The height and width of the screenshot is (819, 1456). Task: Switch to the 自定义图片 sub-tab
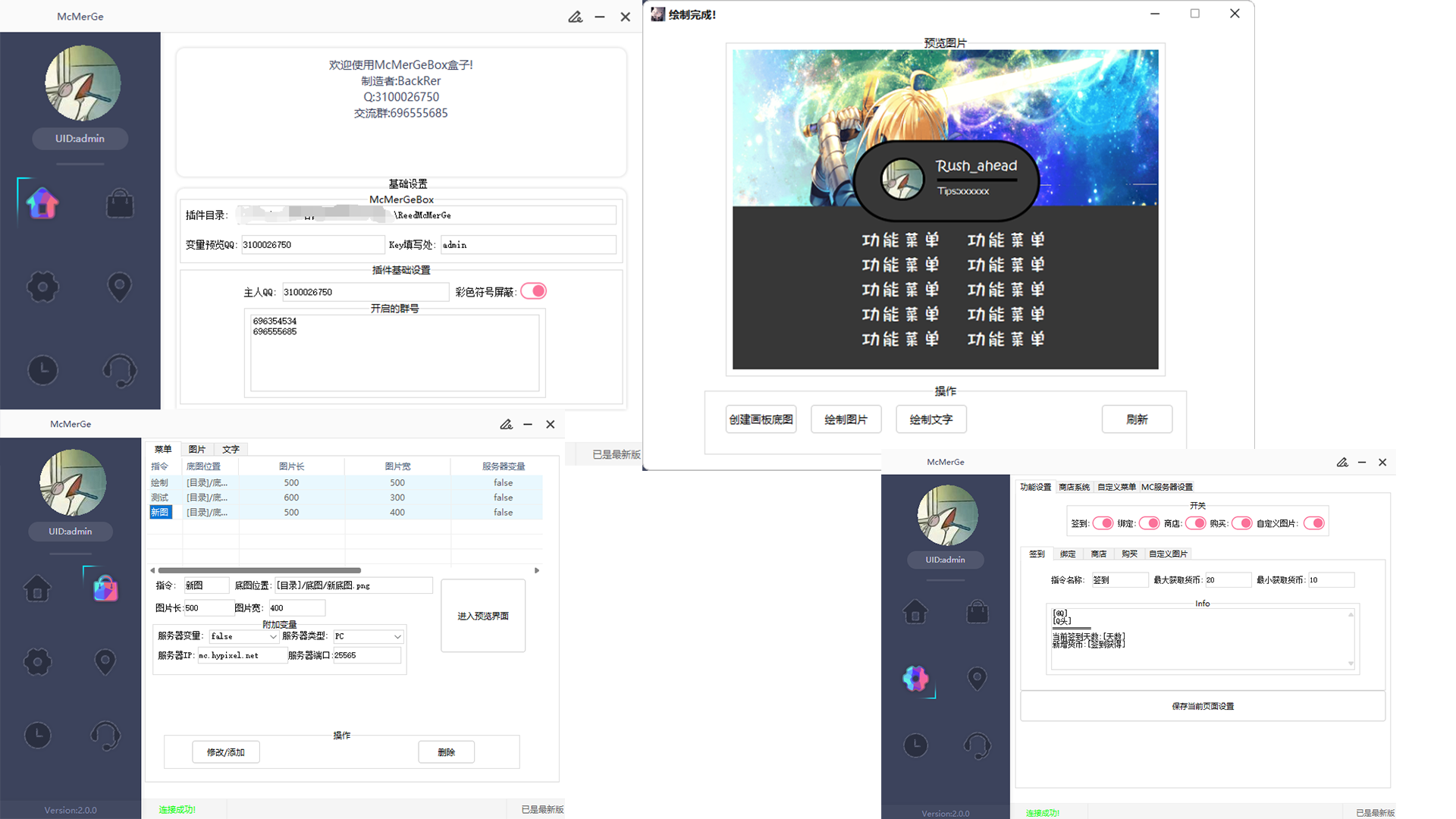coord(1168,554)
